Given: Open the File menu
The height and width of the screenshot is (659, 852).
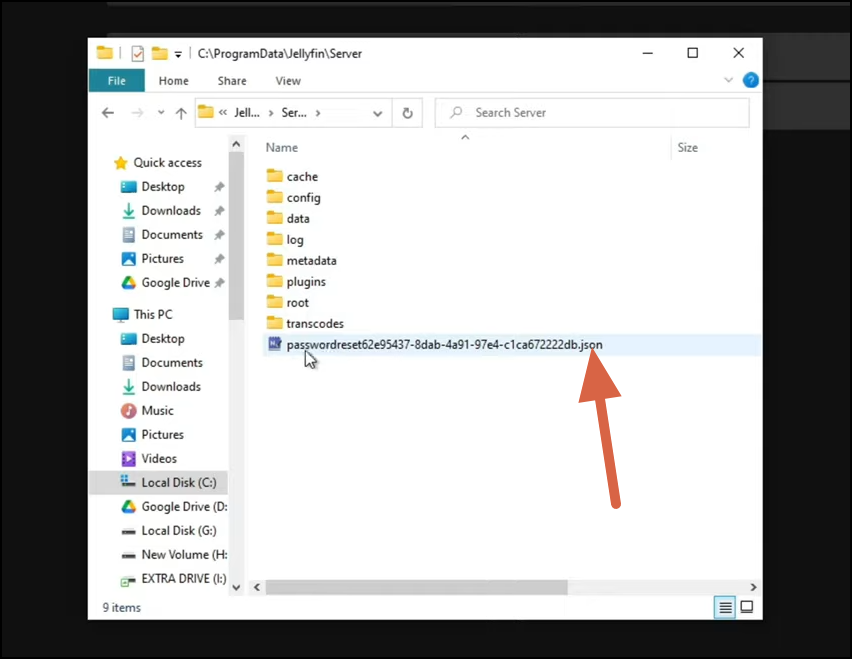Looking at the screenshot, I should pyautogui.click(x=116, y=80).
